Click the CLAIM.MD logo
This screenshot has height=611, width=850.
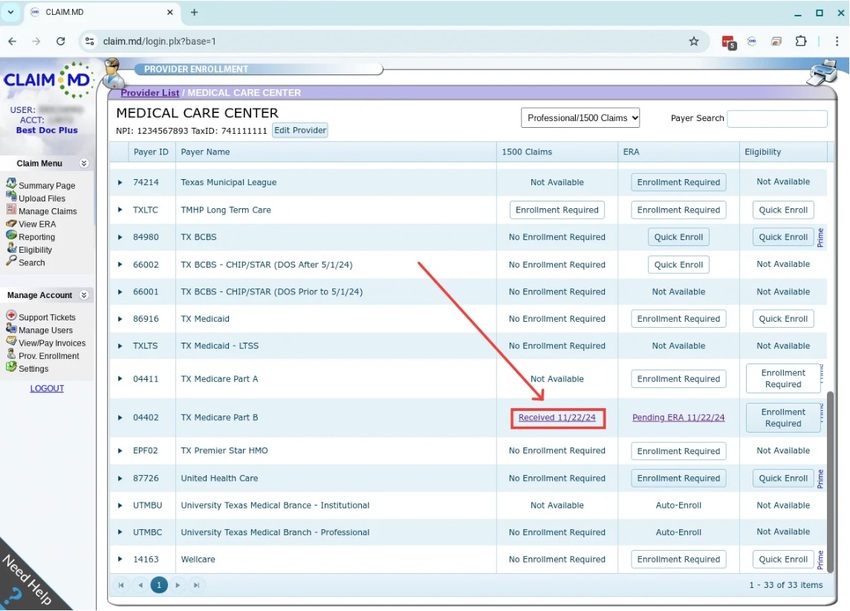(x=48, y=80)
